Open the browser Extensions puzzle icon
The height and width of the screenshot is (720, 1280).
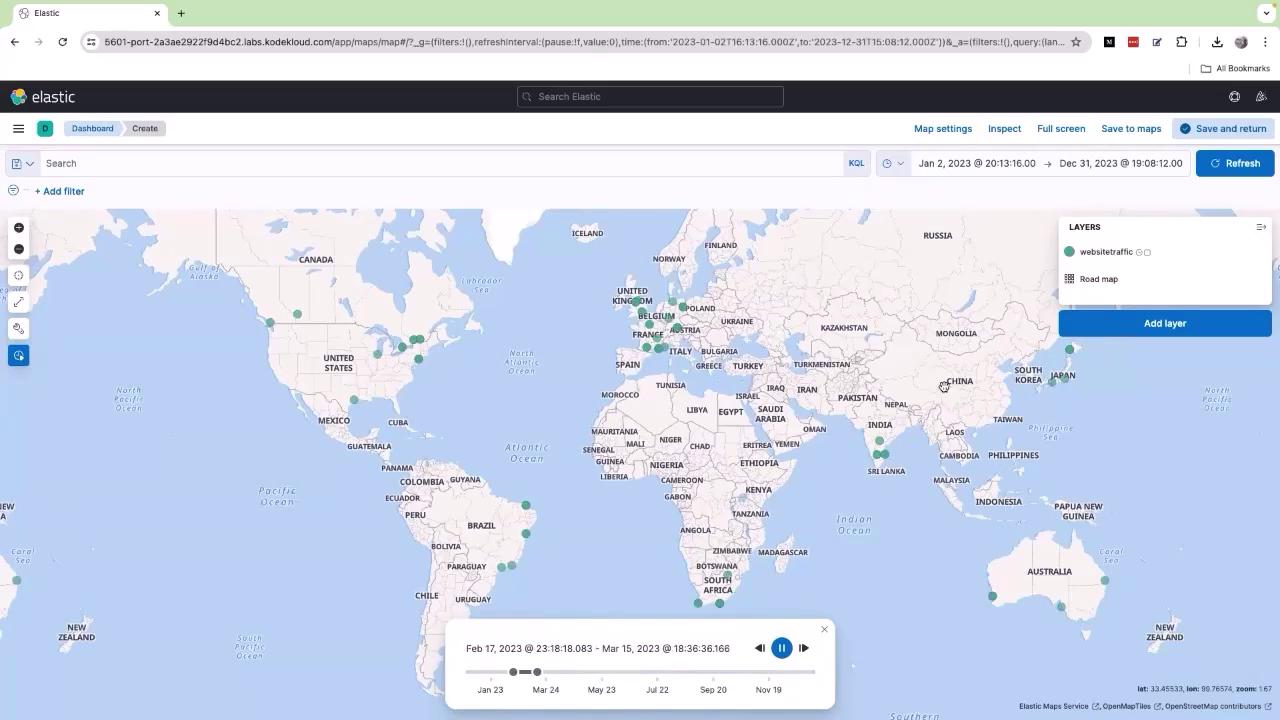(x=1181, y=42)
